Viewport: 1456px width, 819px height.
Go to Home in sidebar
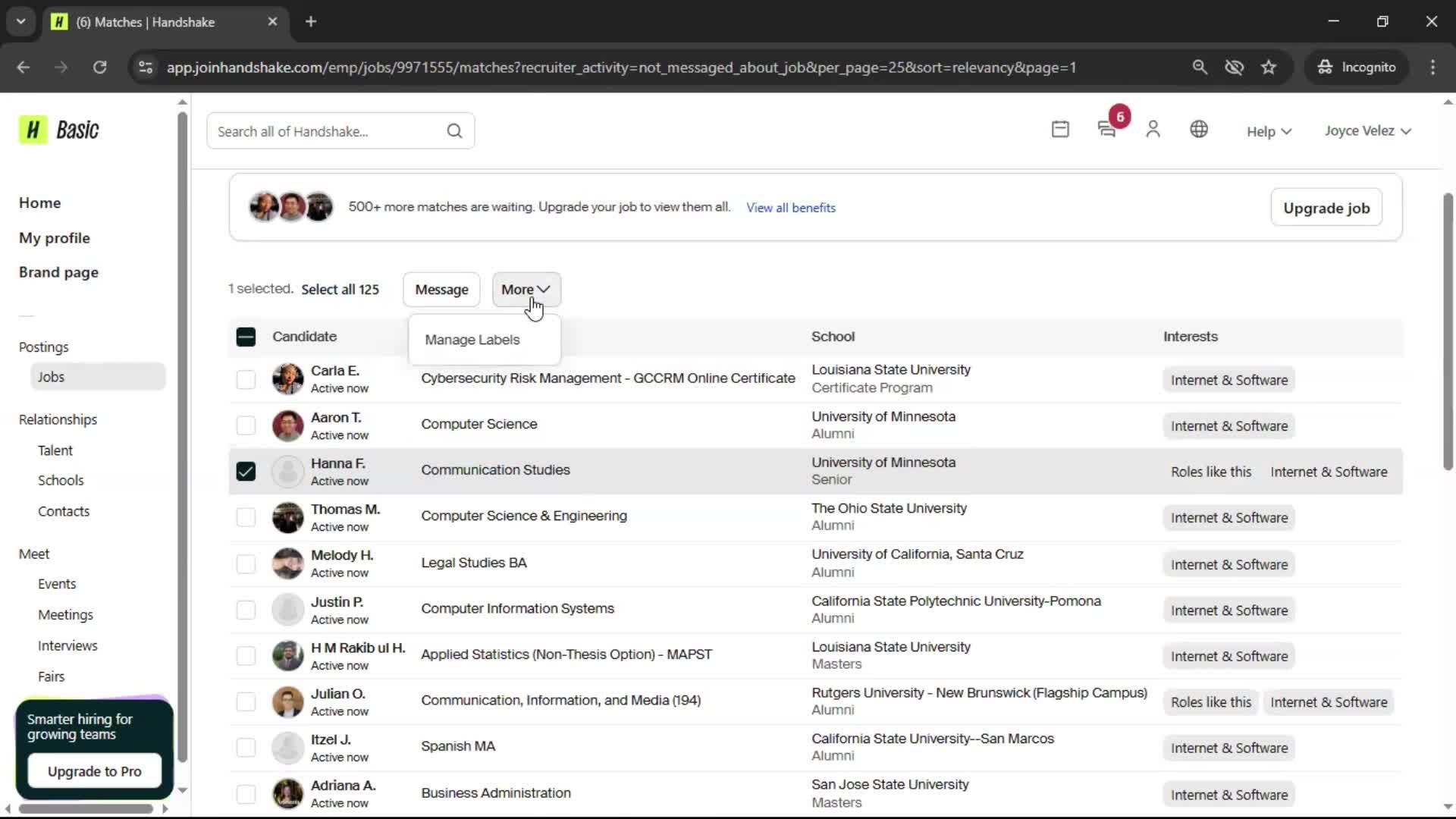(x=39, y=202)
